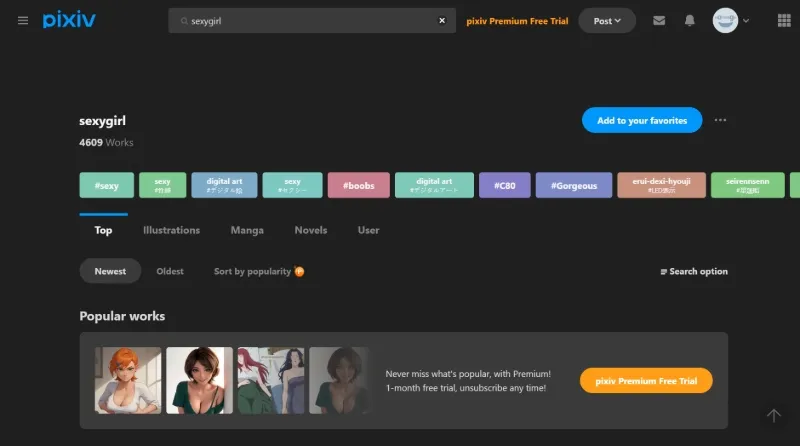Select the erui-dexi-hyouji tag chip
The image size is (800, 446).
coord(661,185)
